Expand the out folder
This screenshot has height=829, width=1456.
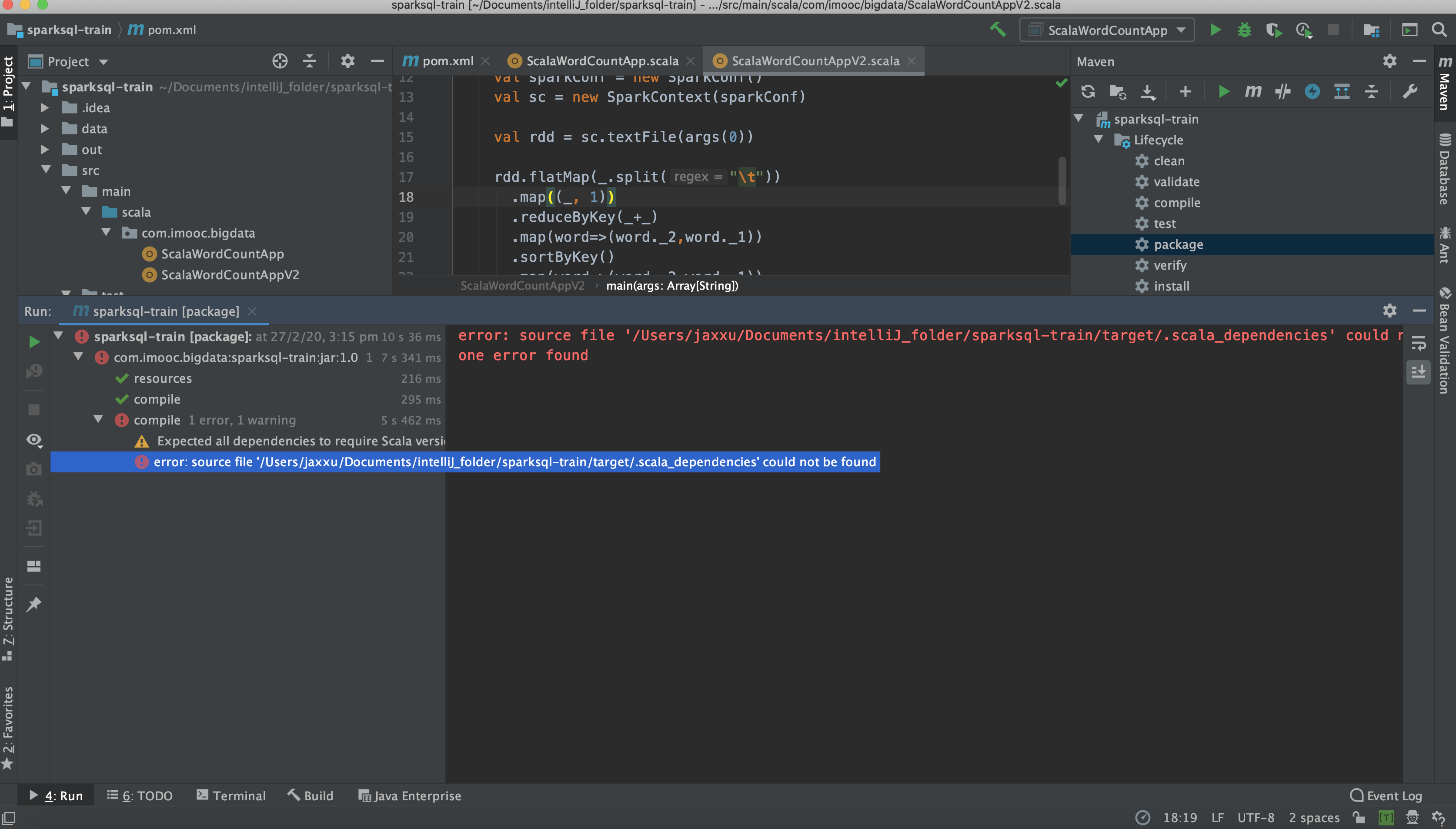tap(45, 149)
